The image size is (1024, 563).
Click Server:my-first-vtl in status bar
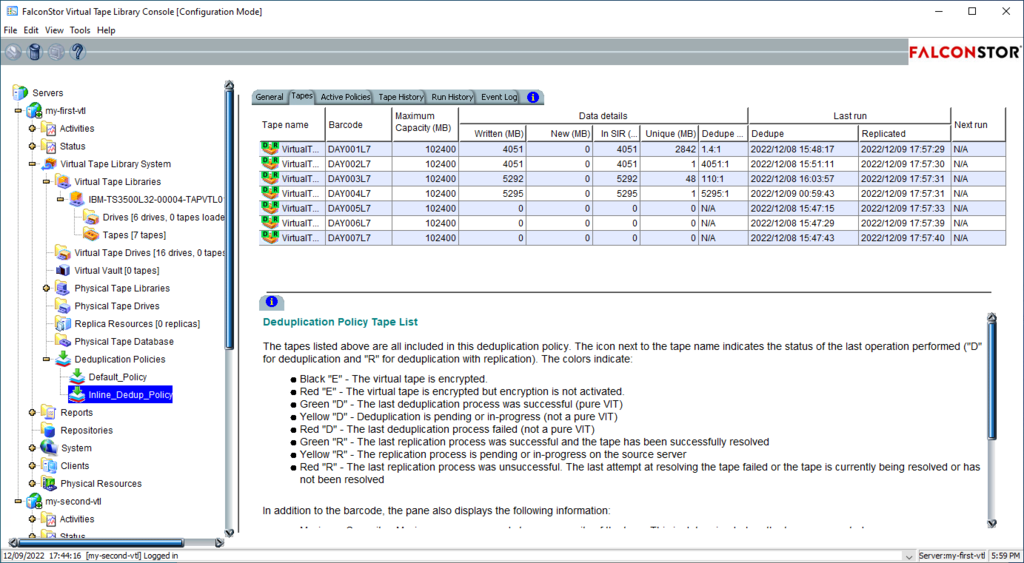pyautogui.click(x=952, y=556)
